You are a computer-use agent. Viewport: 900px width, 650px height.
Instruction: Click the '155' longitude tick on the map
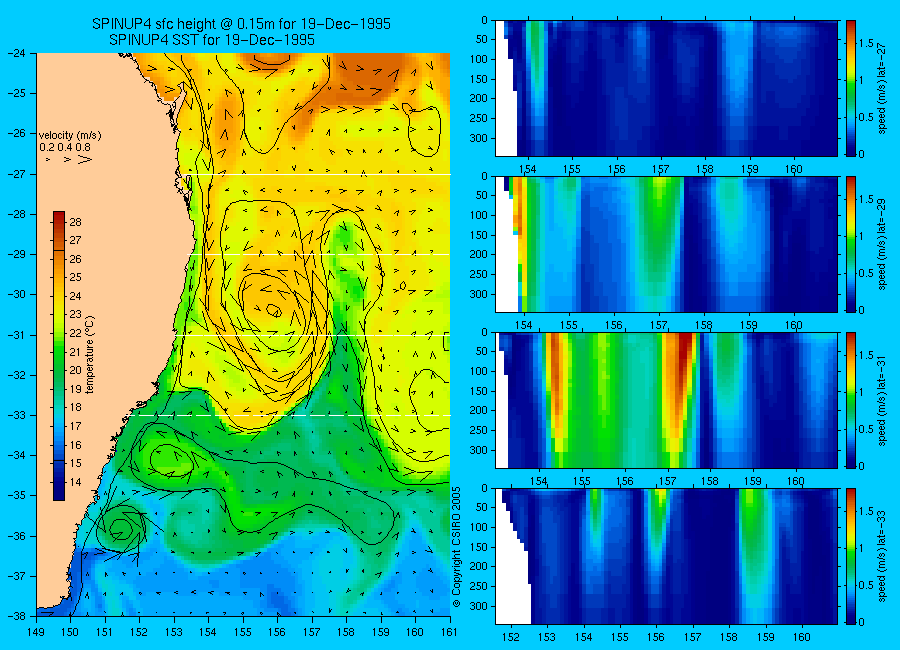pos(243,632)
